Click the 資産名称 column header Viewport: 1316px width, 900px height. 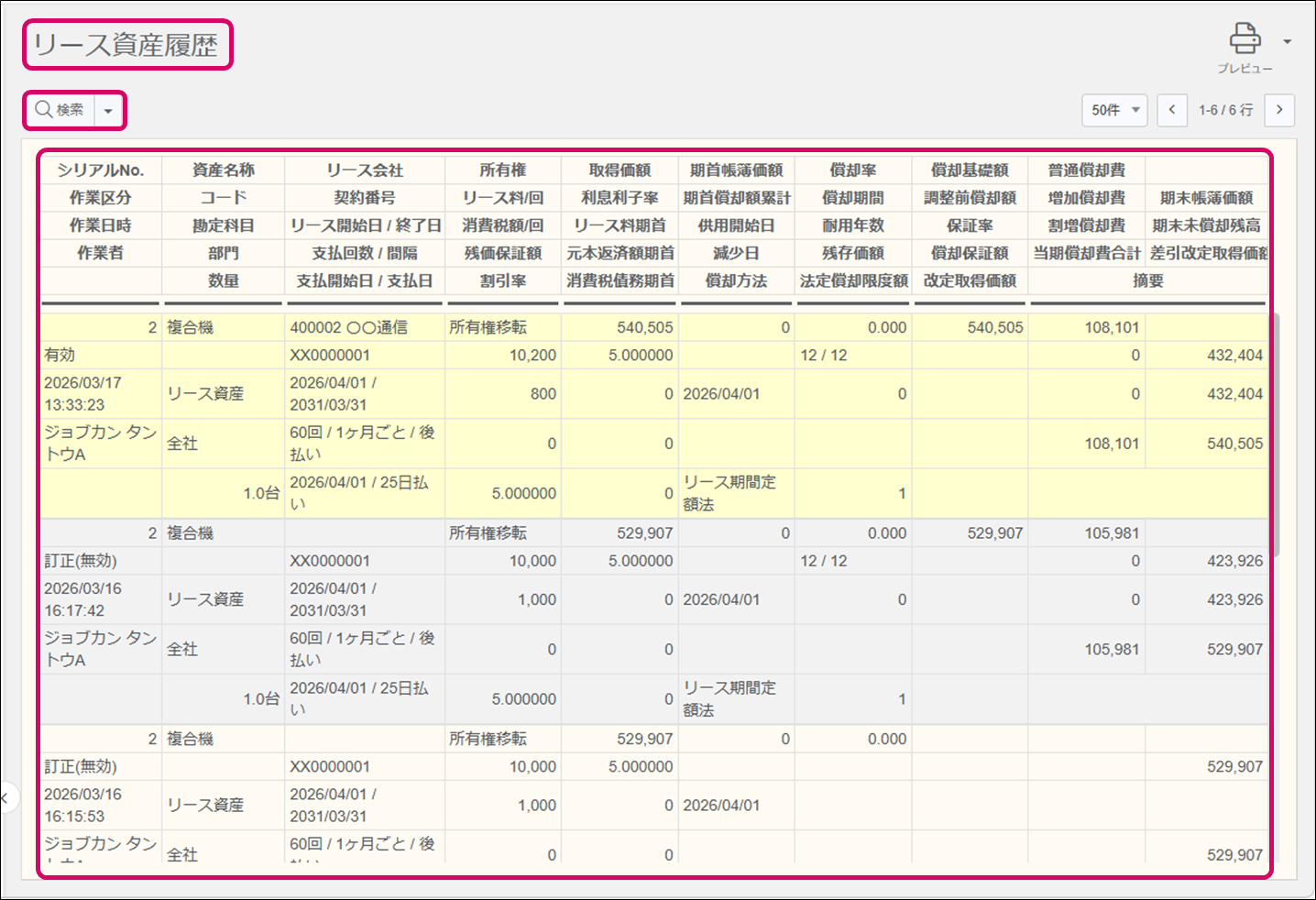point(224,170)
